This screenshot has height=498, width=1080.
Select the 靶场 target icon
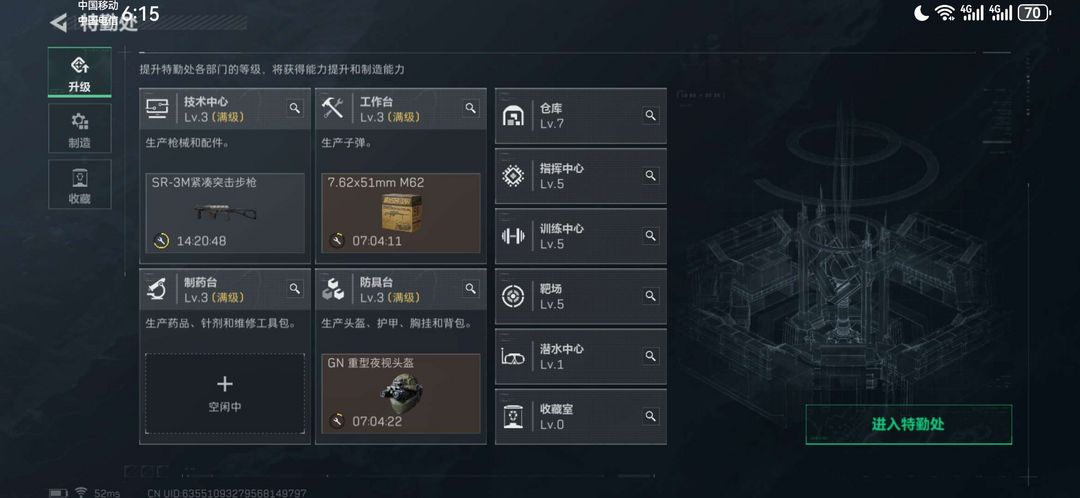[513, 296]
